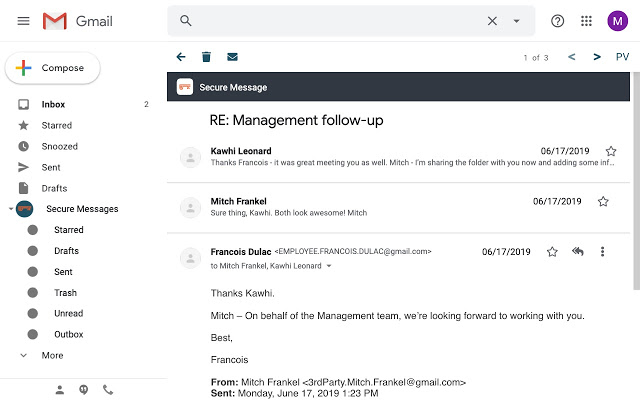640x400 pixels.
Task: Open Starred under Secure Messages
Action: [69, 230]
